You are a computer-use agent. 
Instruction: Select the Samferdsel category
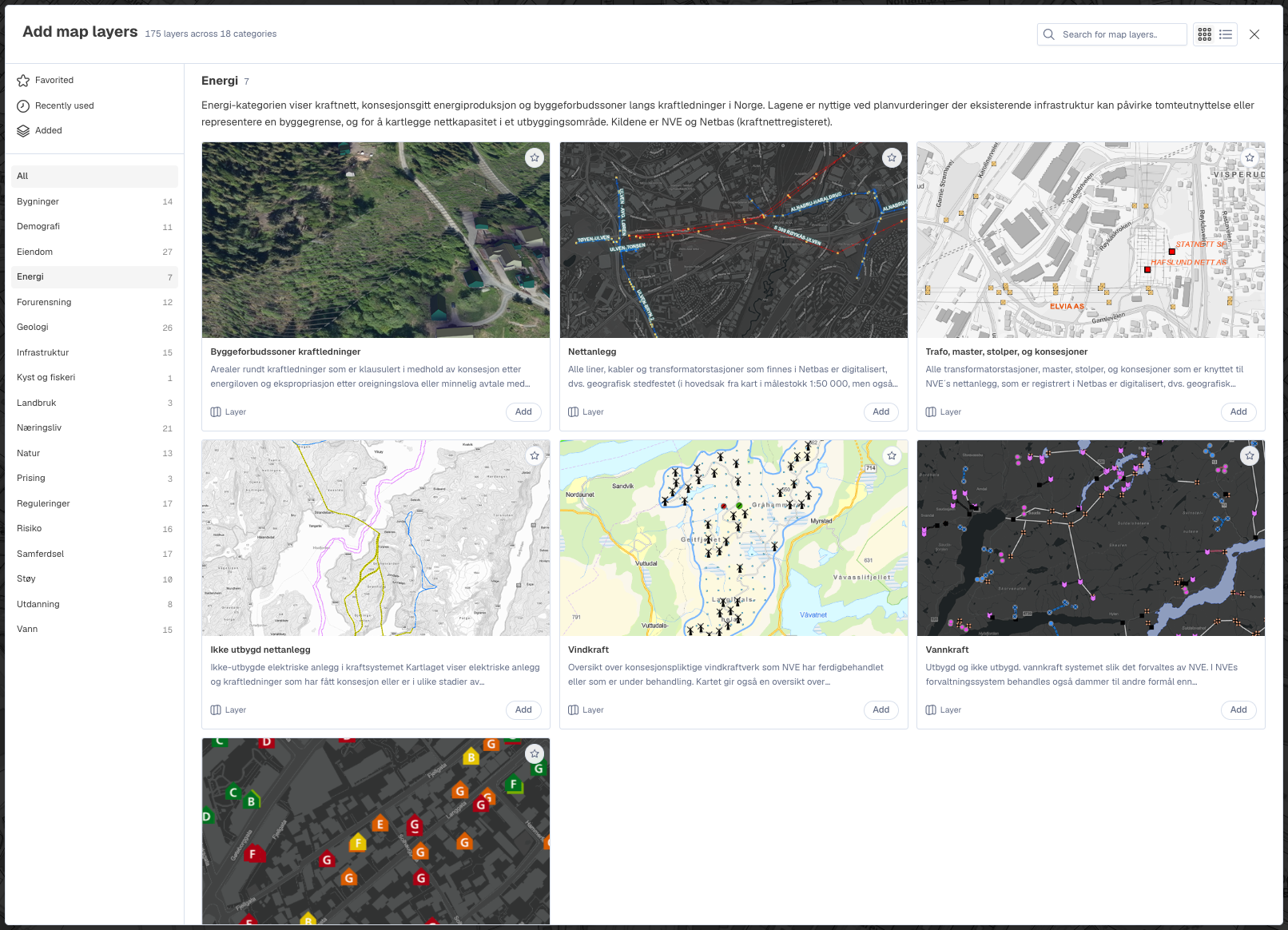(94, 554)
